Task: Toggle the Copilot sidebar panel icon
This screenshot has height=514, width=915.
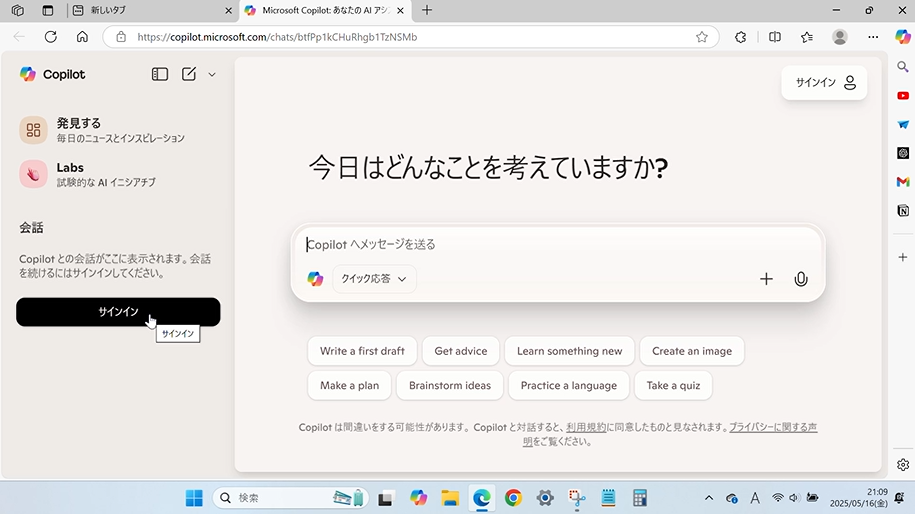Action: click(x=160, y=74)
